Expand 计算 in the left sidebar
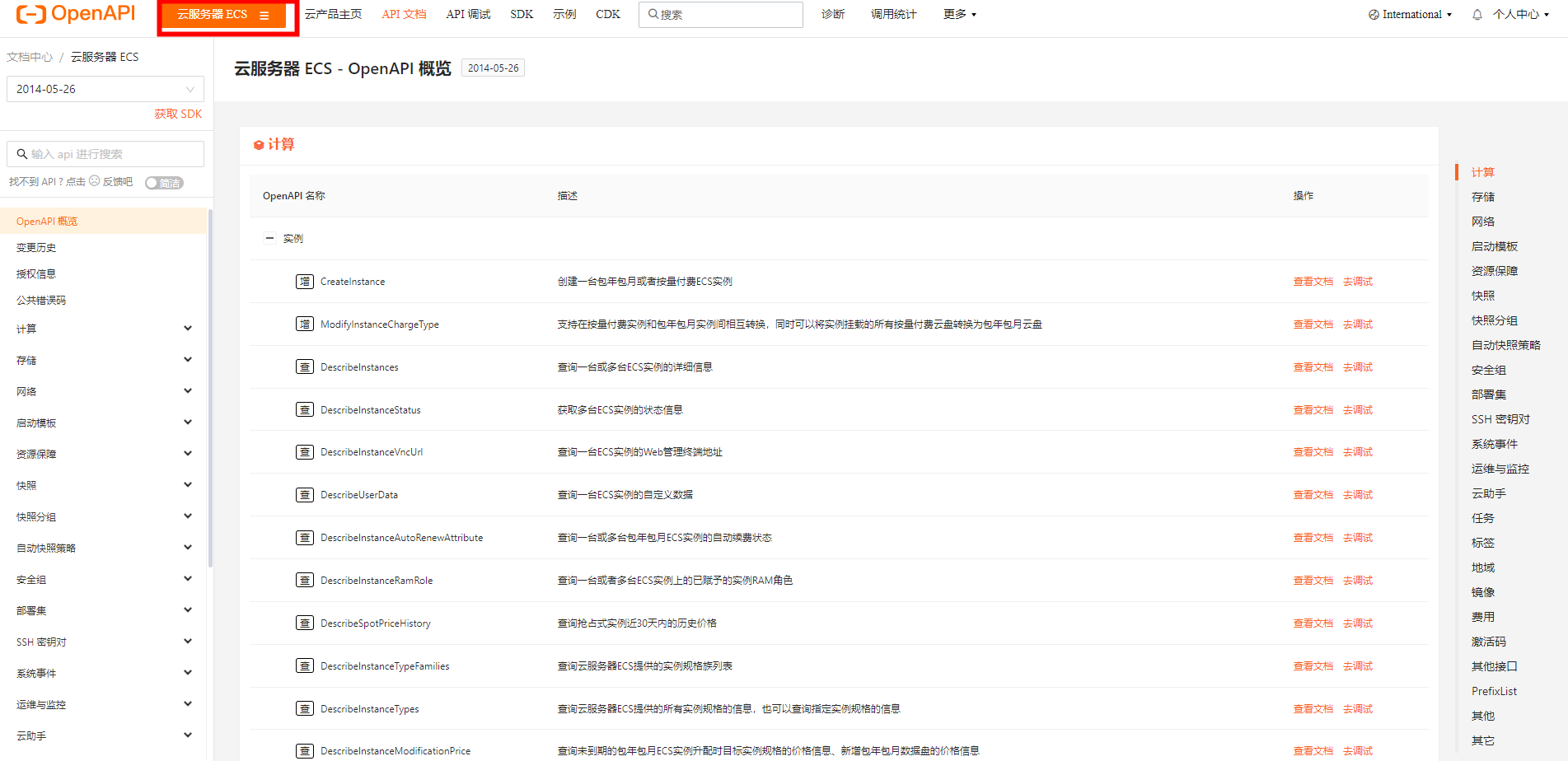 coord(188,329)
